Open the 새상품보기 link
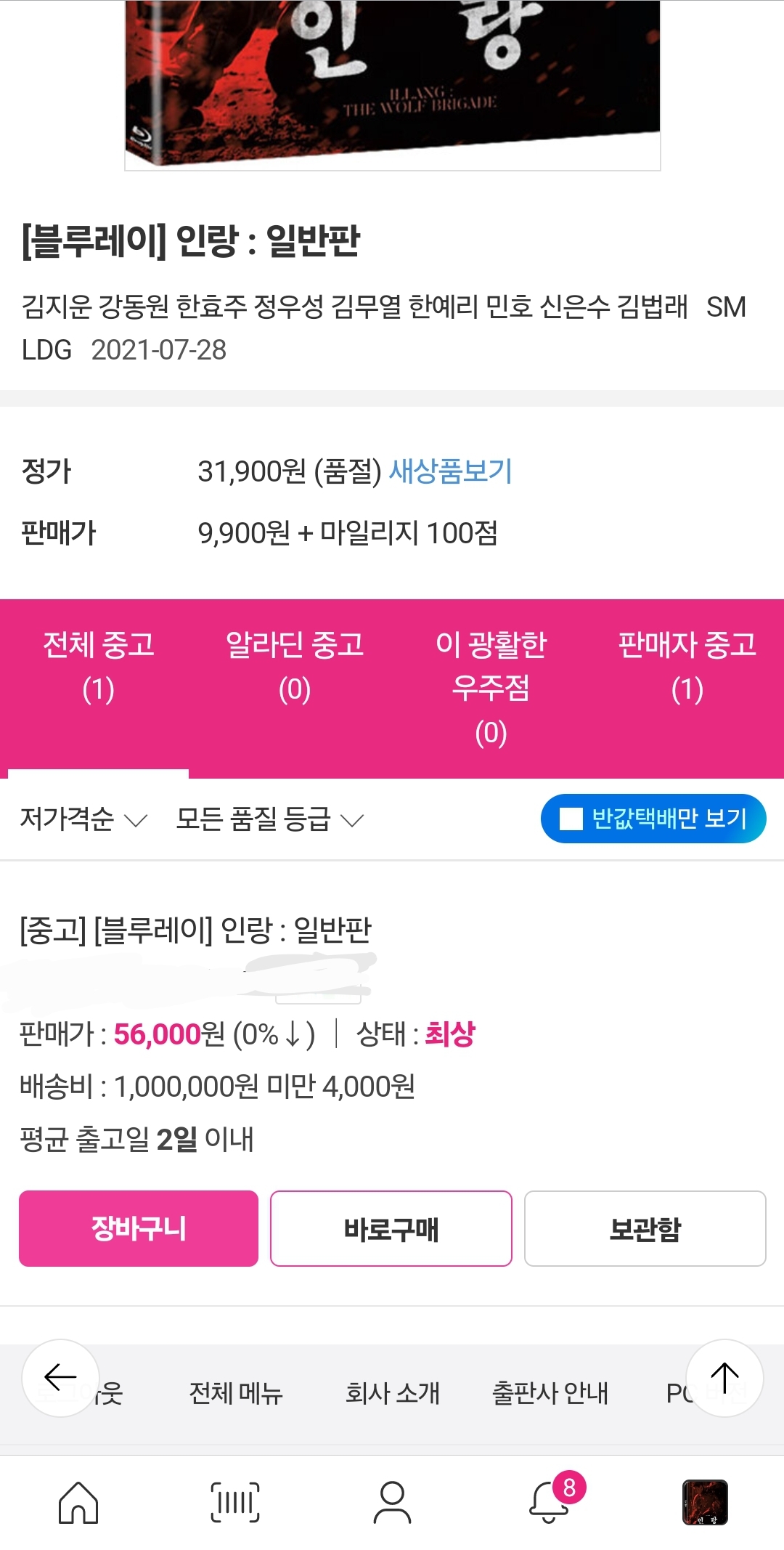This screenshot has height=1550, width=784. (x=451, y=471)
